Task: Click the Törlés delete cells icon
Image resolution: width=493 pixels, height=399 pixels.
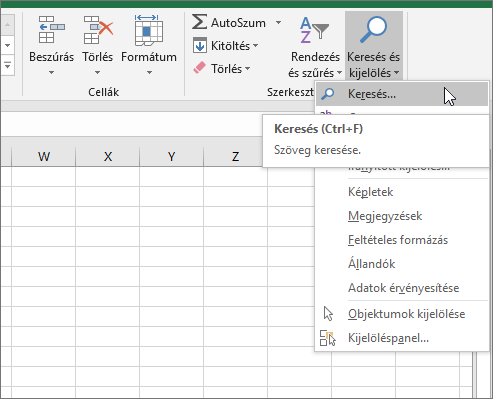Action: pyautogui.click(x=98, y=29)
